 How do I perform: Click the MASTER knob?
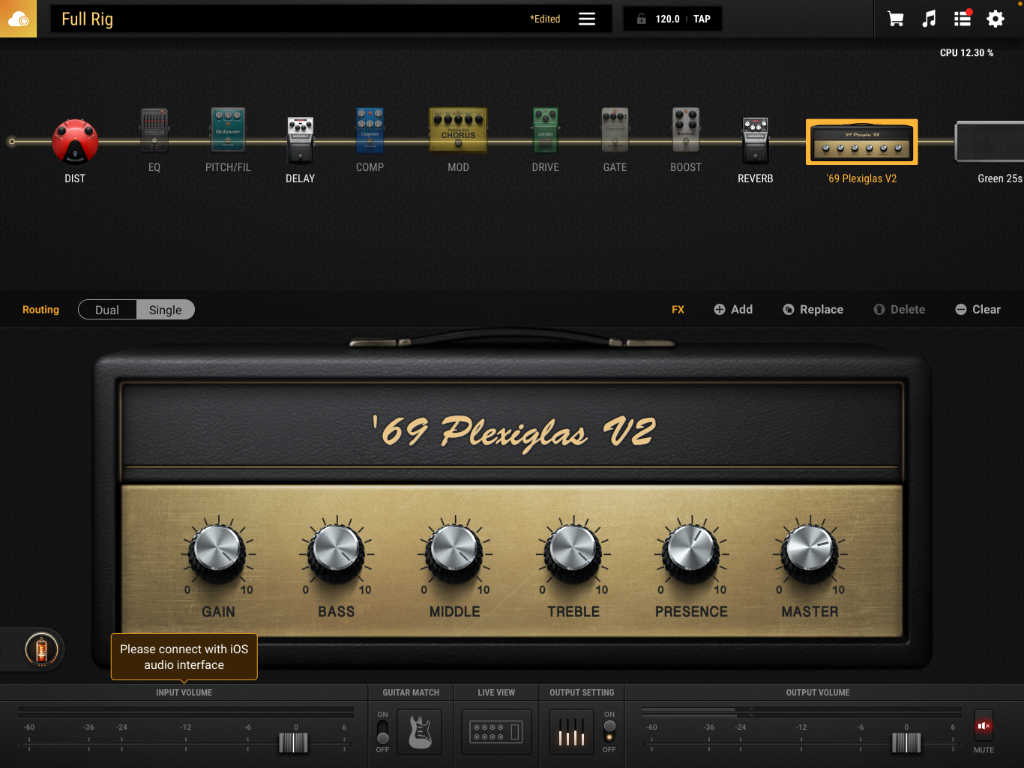[x=810, y=552]
